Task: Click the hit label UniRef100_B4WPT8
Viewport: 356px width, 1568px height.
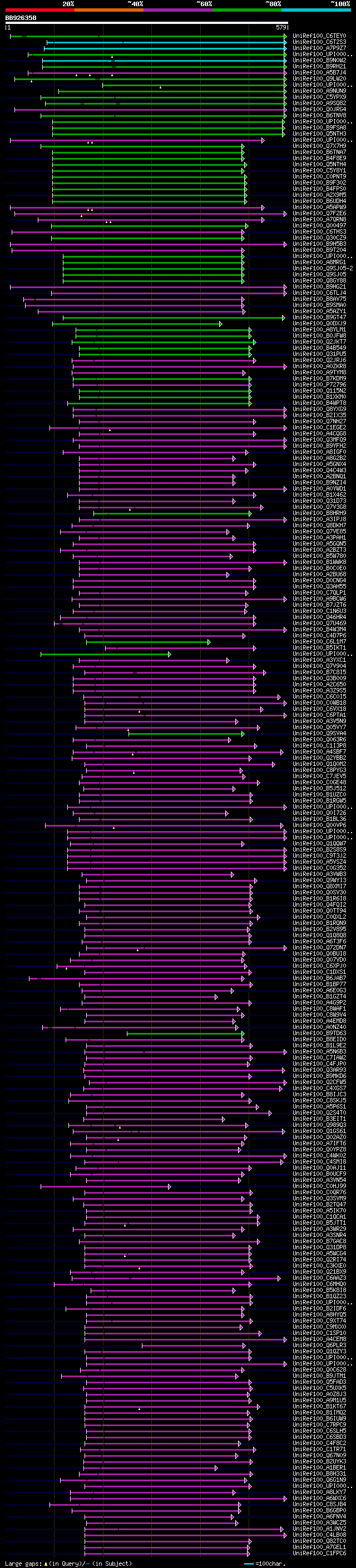Action: click(319, 403)
